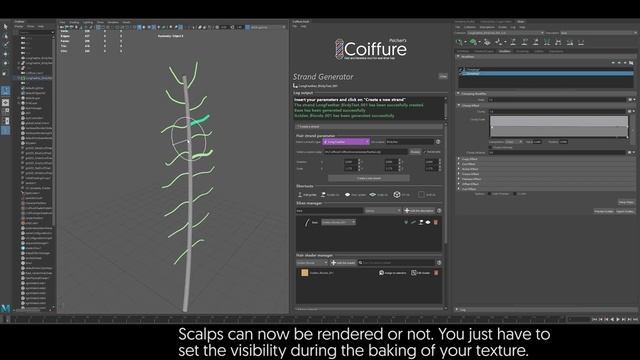Click Assign to selection for Golden Blonde shader
Screen dimensions: 640x360
coord(392,273)
